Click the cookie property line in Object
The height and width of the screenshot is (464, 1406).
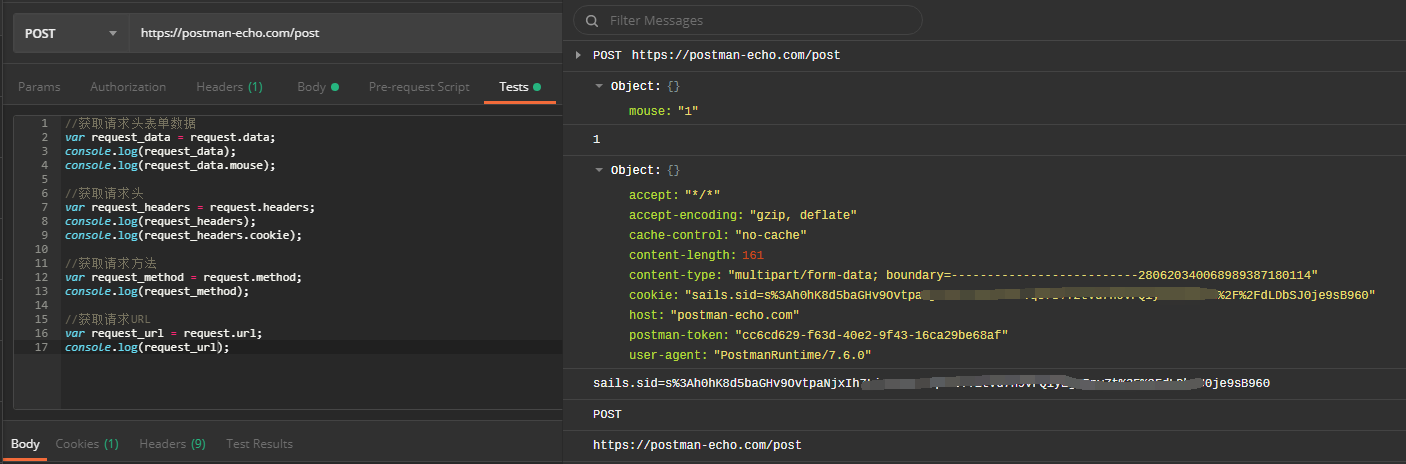click(x=1002, y=295)
